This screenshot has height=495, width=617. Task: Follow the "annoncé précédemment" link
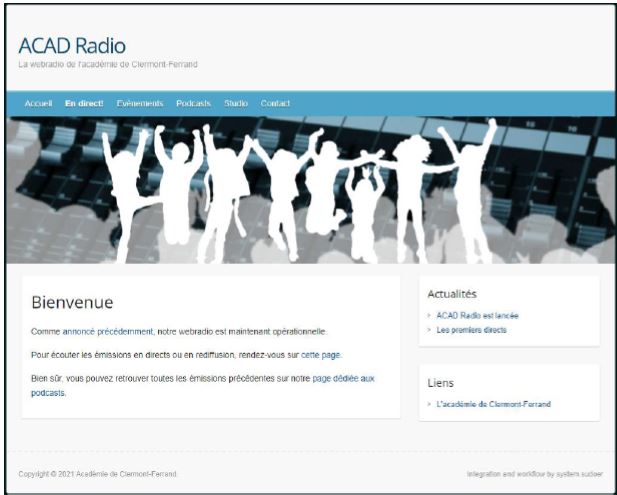(108, 331)
